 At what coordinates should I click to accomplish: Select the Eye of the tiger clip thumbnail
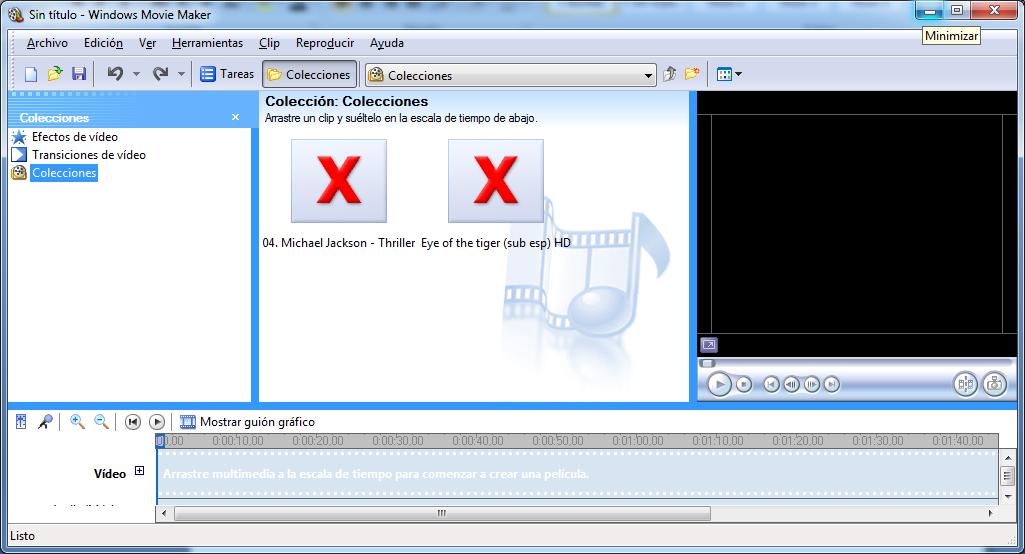[495, 181]
